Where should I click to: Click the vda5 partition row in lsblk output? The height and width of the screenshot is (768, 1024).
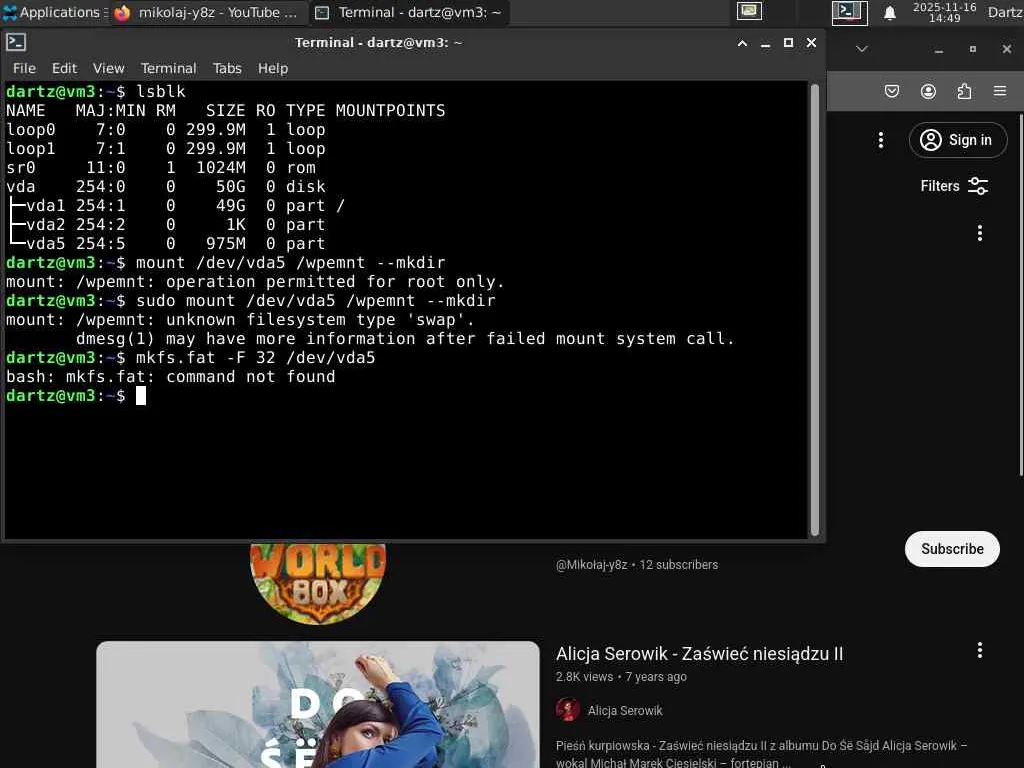tap(165, 244)
